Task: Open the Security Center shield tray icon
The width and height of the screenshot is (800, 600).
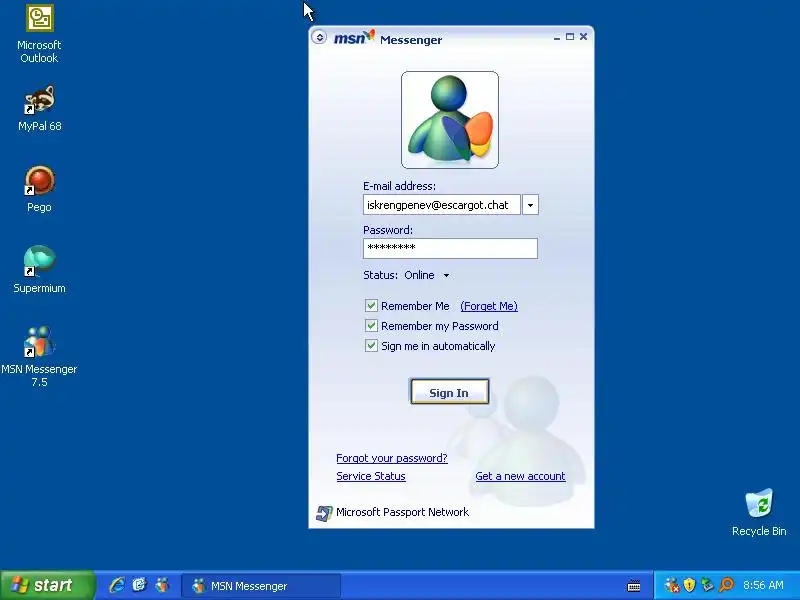Action: [689, 585]
